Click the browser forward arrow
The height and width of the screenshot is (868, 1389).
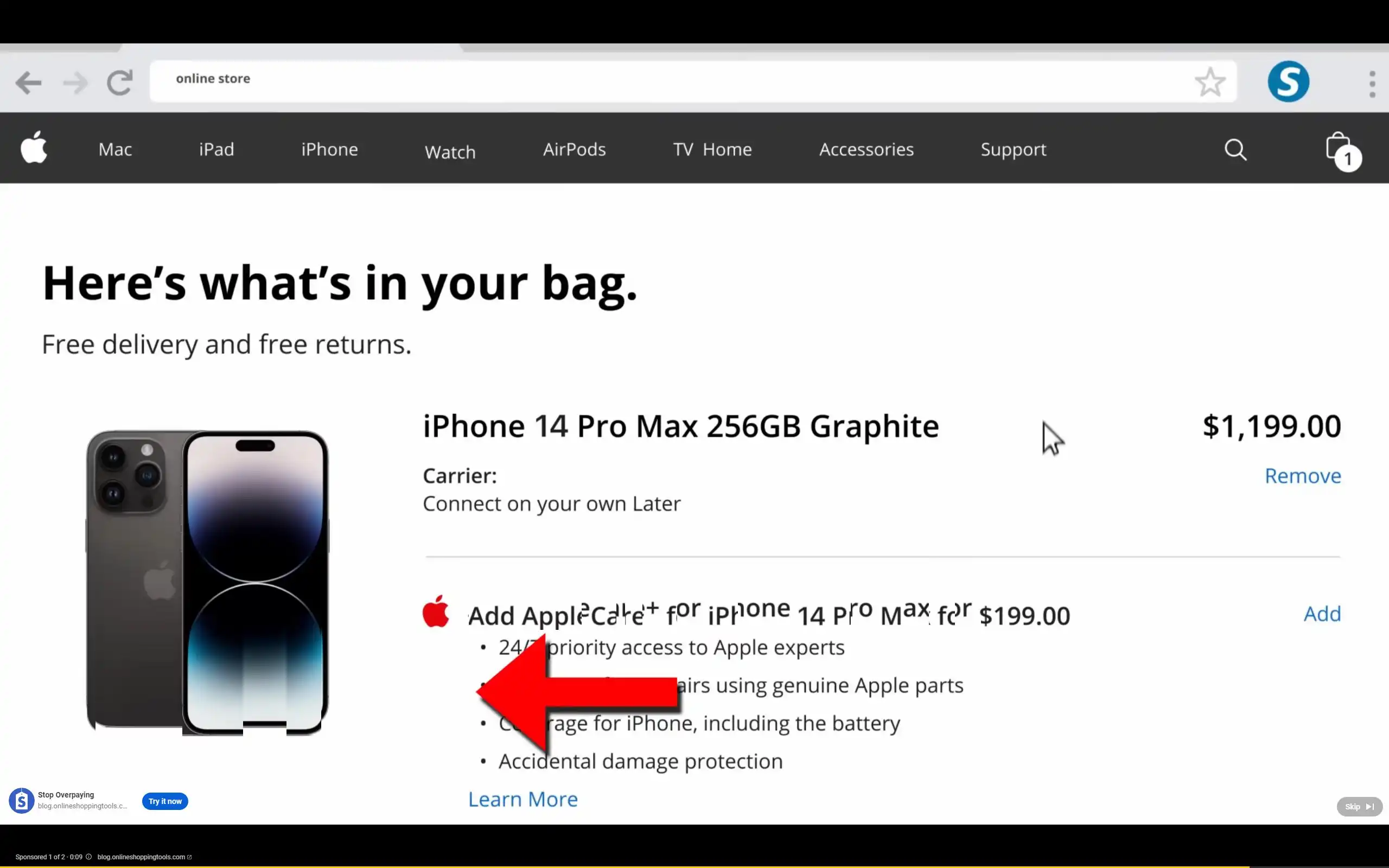click(75, 82)
